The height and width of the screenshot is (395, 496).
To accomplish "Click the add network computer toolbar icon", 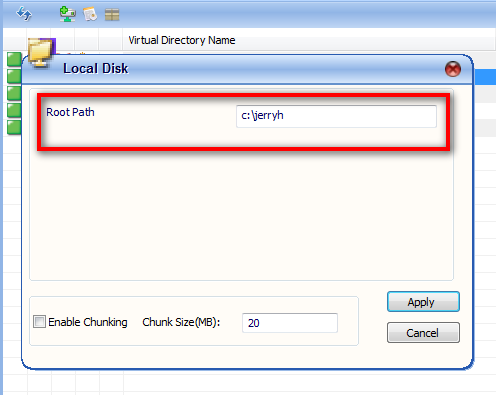I will 68,14.
